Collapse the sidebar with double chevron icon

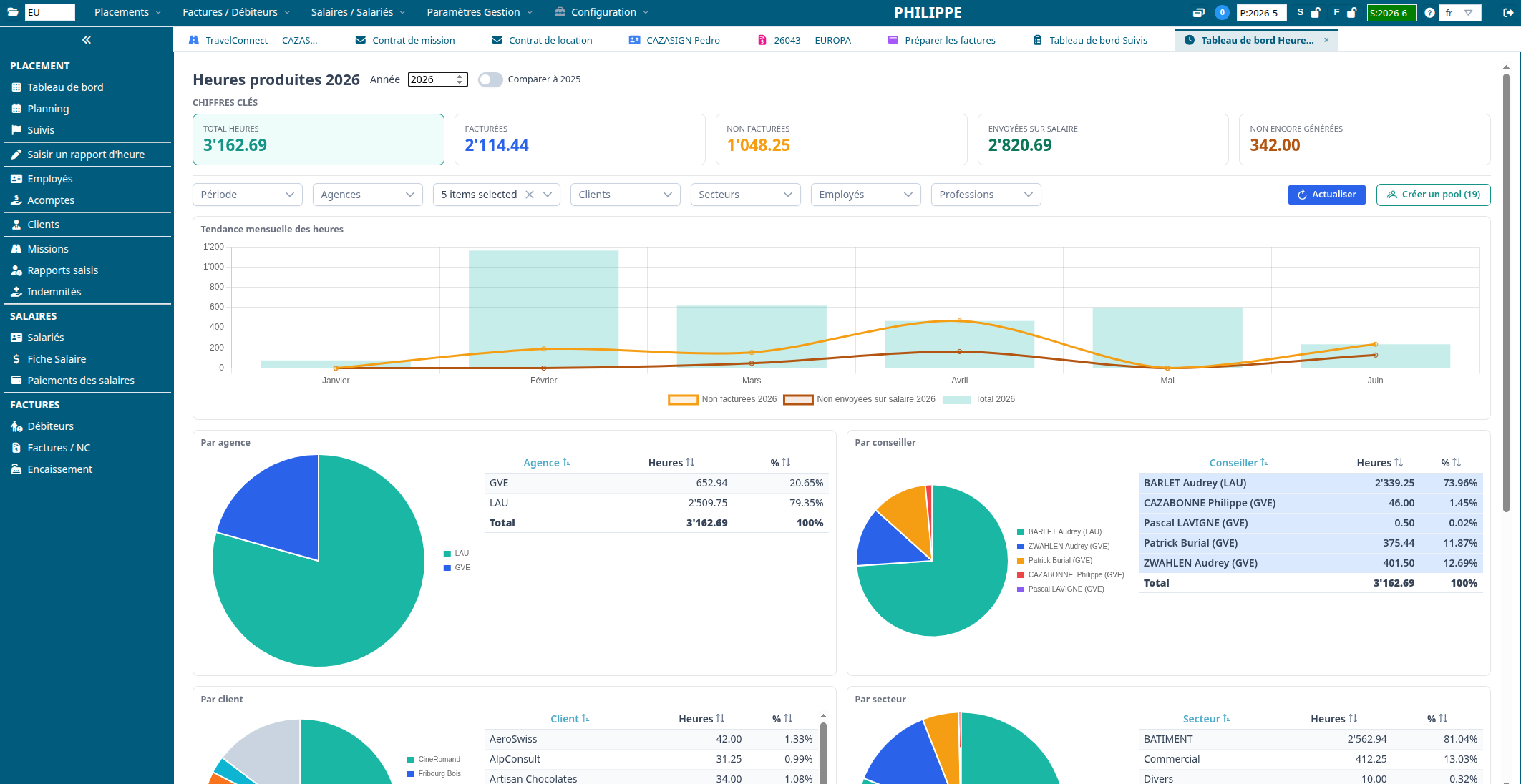pyautogui.click(x=87, y=40)
